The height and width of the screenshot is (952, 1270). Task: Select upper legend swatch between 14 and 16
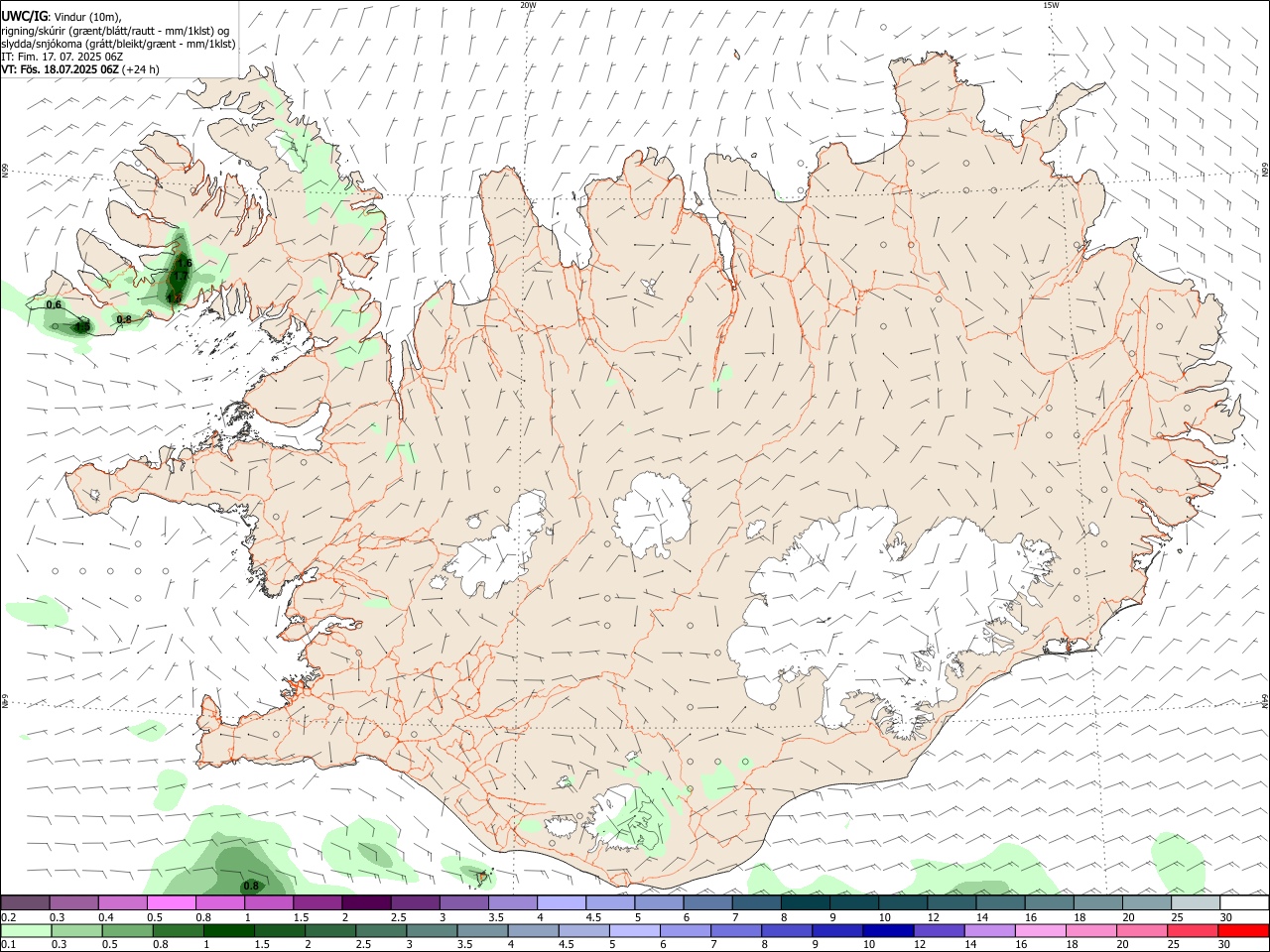pos(1000,902)
